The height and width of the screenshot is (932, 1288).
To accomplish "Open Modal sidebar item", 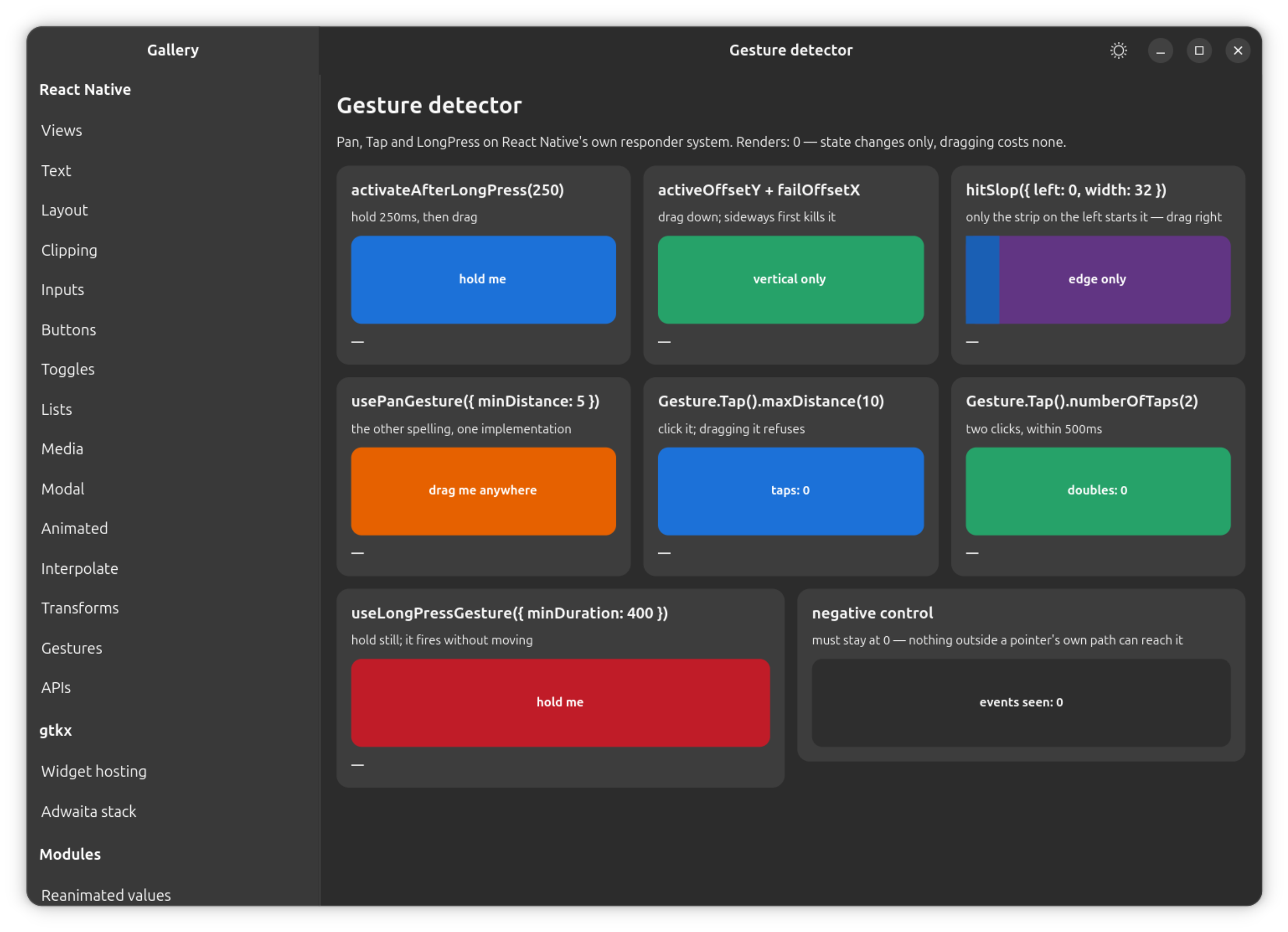I will click(x=173, y=489).
